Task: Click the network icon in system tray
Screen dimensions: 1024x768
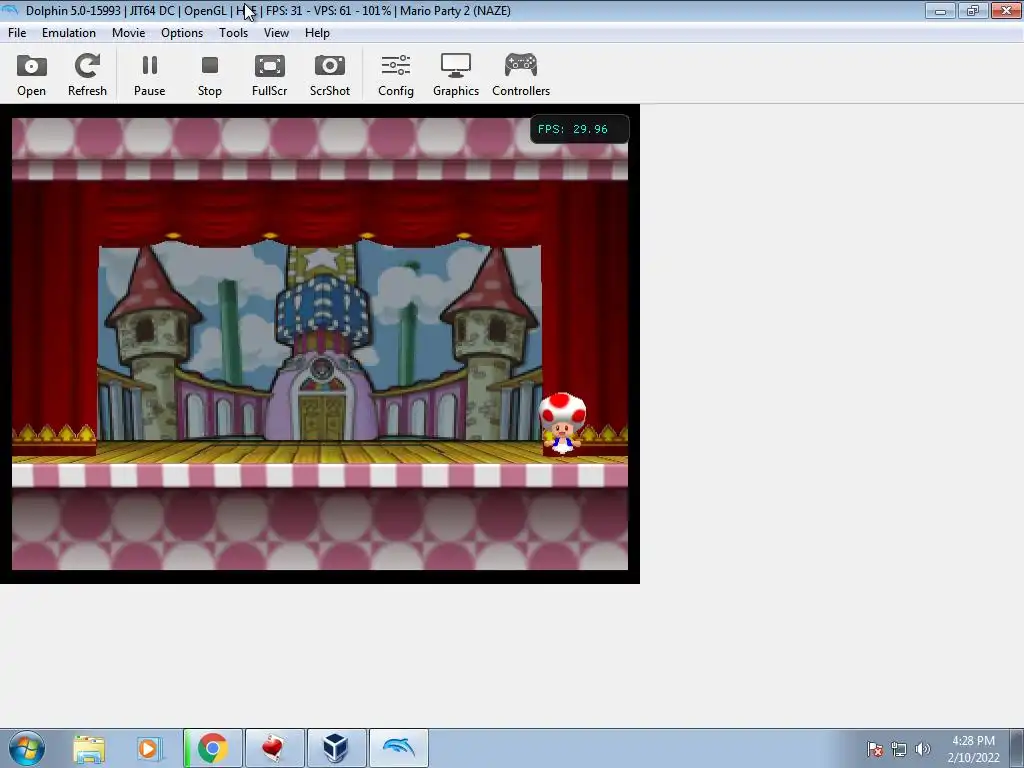Action: tap(899, 749)
